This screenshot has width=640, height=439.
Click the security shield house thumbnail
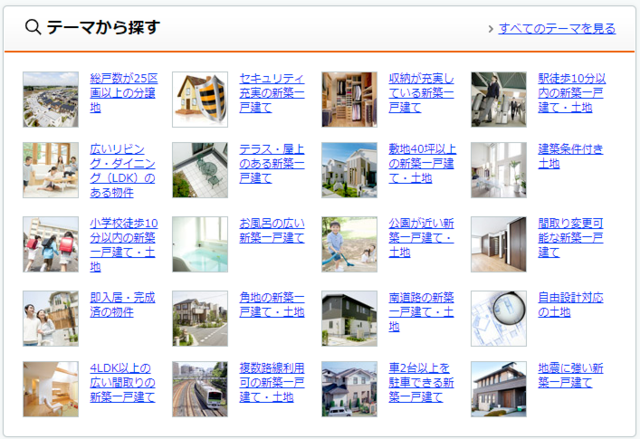coord(200,99)
